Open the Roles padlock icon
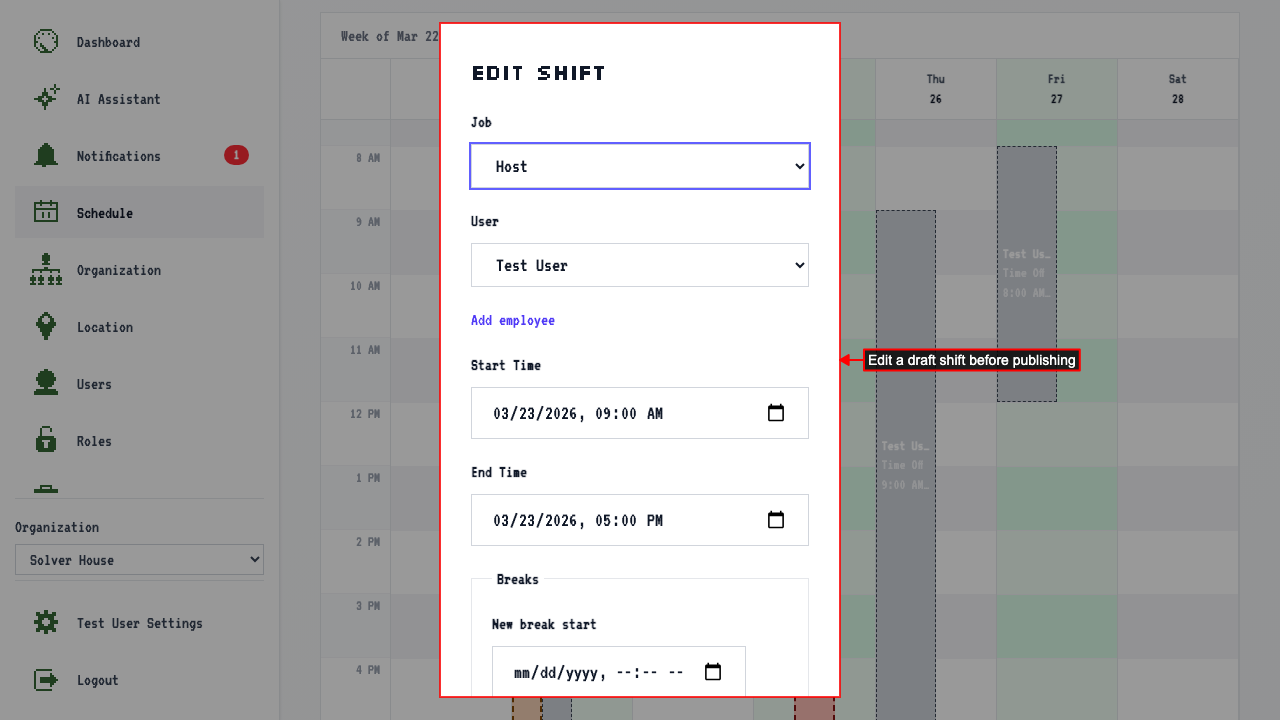This screenshot has height=720, width=1280. (46, 441)
